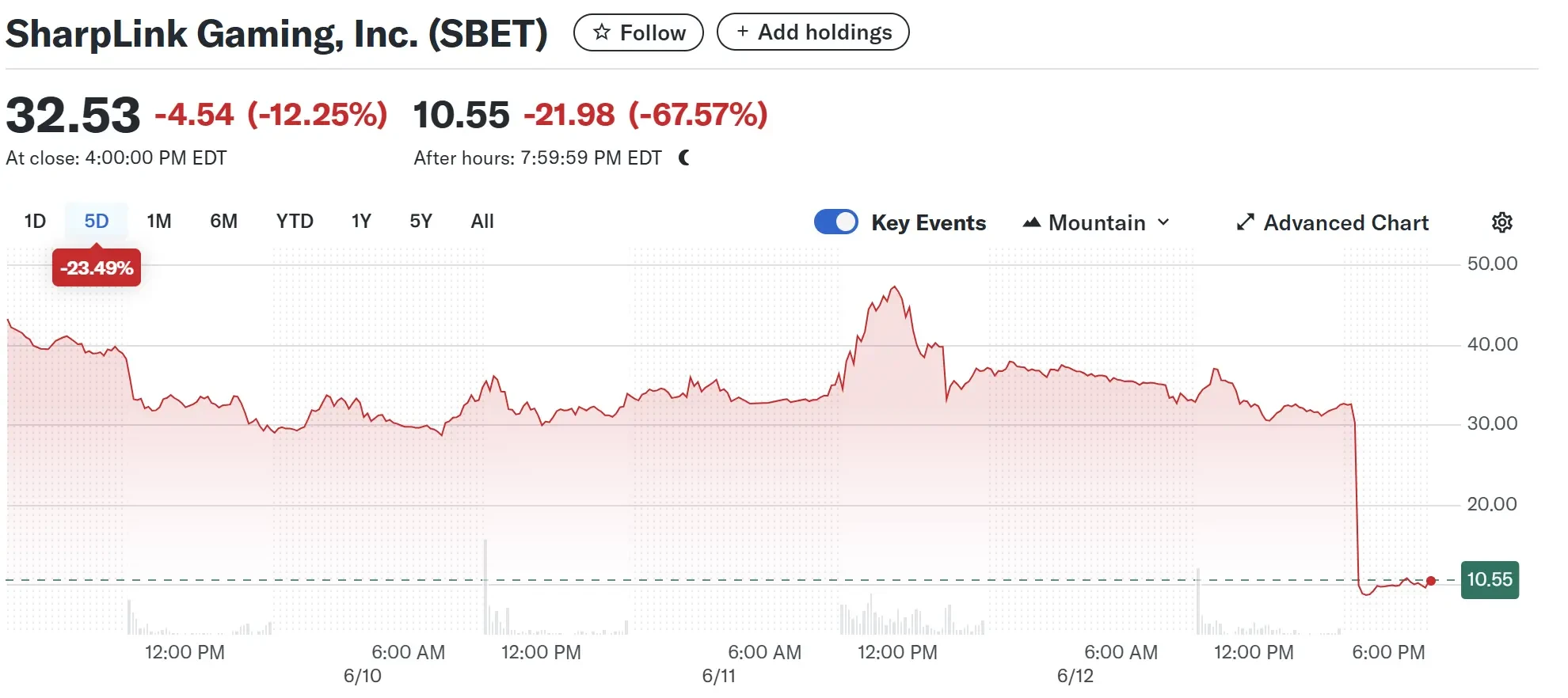Click the red price endpoint dot

pyautogui.click(x=1430, y=581)
